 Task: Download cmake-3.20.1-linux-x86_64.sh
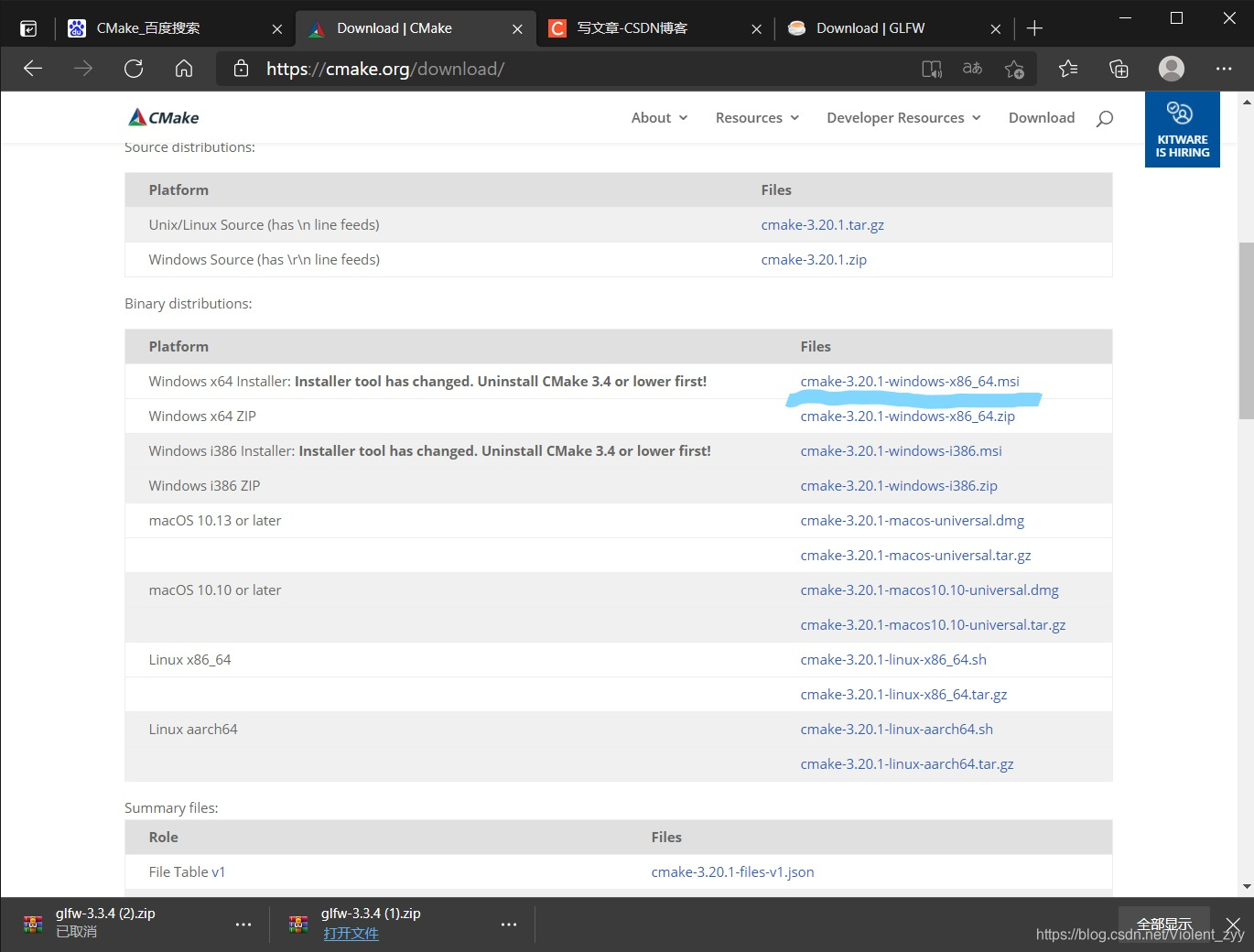coord(893,660)
